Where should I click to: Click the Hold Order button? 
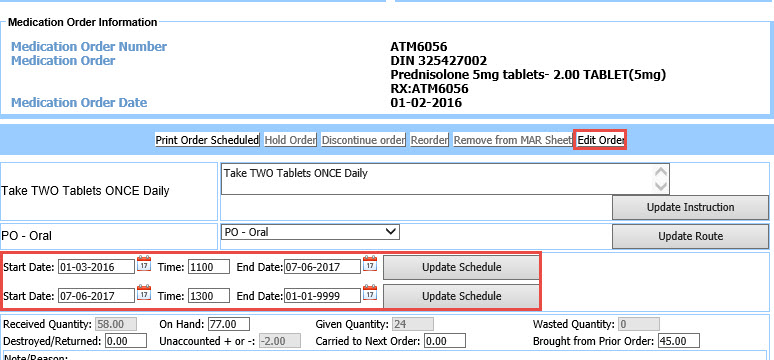point(290,140)
